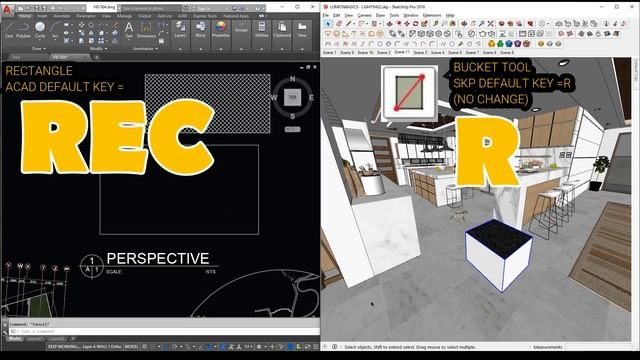The width and height of the screenshot is (640, 360).
Task: Toggle grid display next to MODEL button
Action: tap(144, 347)
